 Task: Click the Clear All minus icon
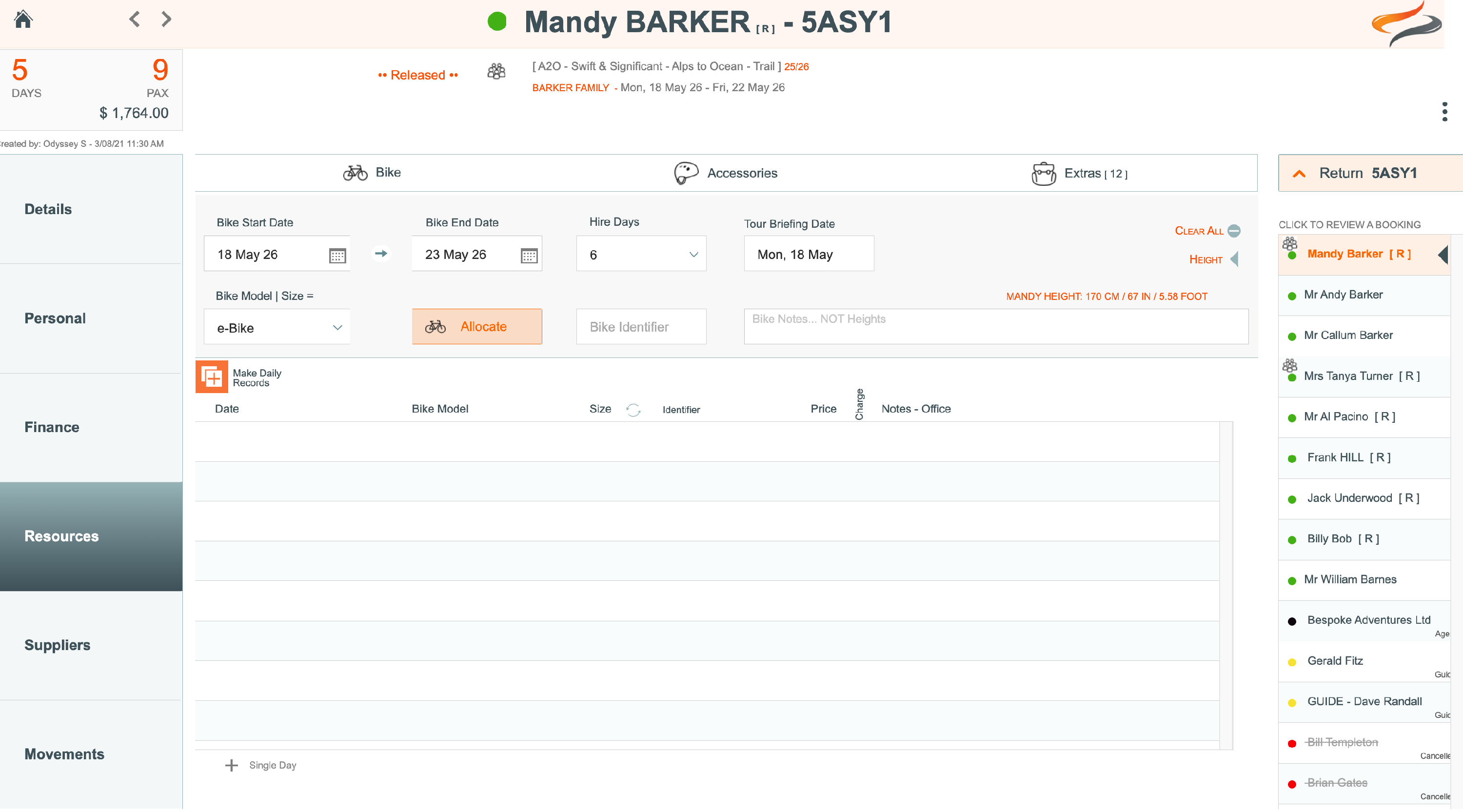(1234, 231)
